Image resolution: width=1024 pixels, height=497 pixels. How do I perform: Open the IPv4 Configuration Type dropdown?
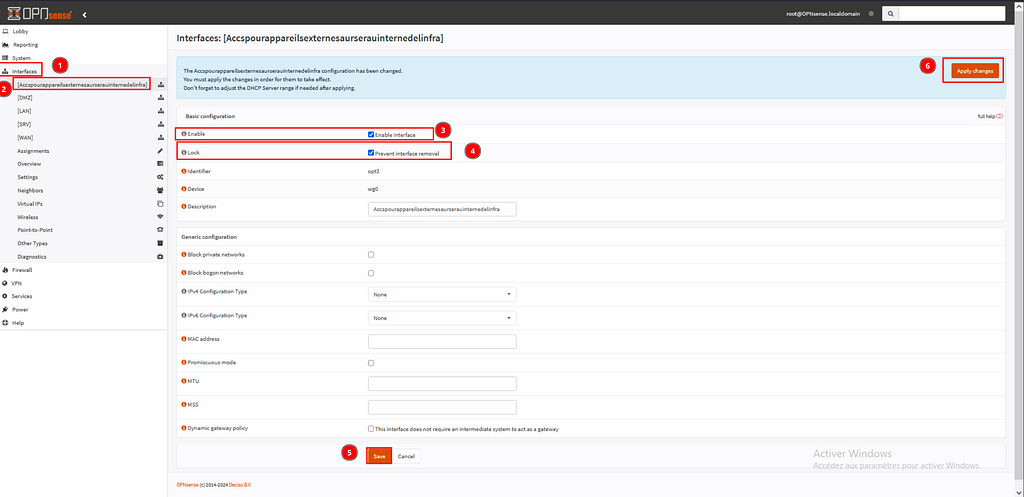(x=442, y=295)
